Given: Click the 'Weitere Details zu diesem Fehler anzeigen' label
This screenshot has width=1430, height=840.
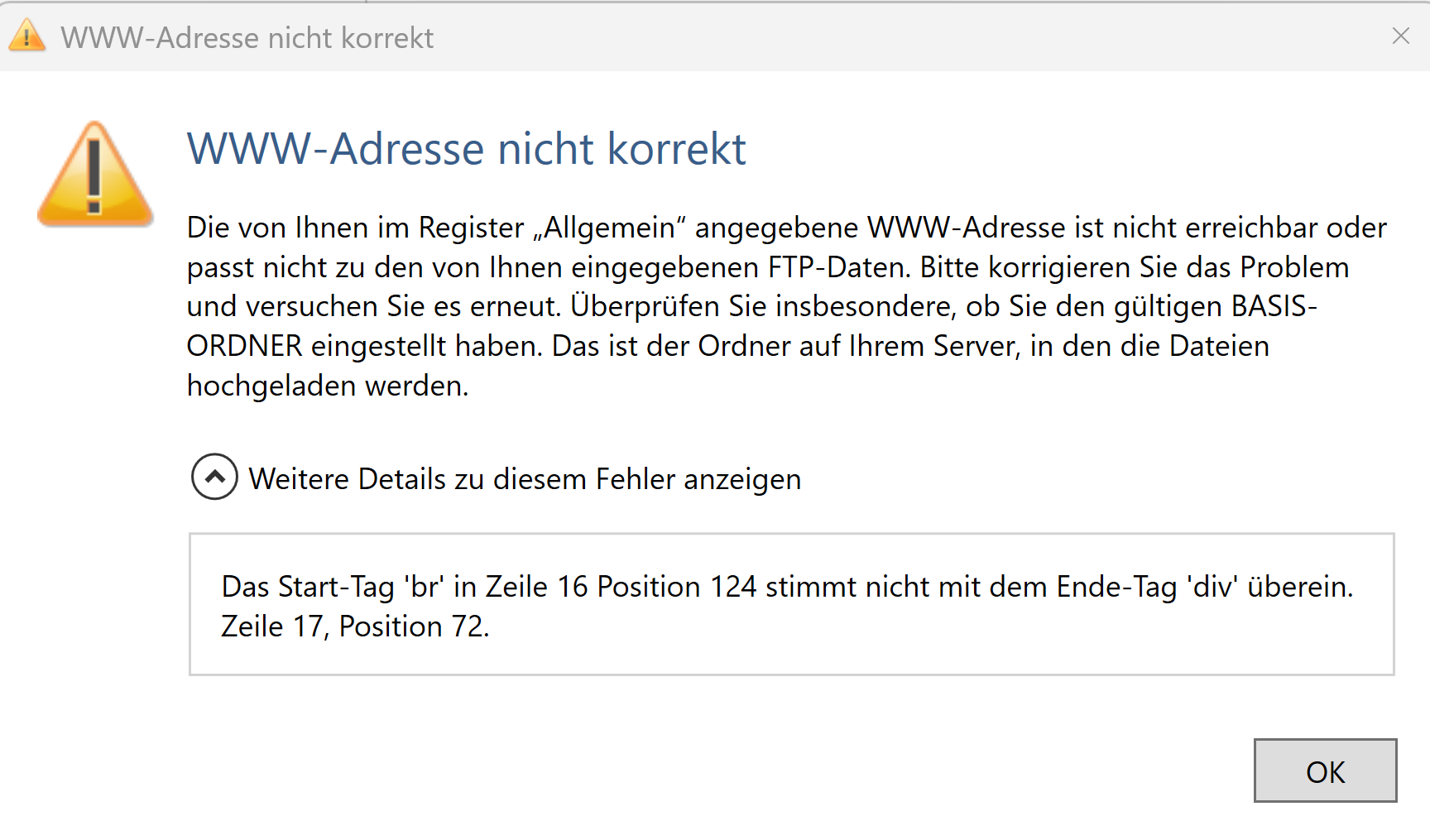Looking at the screenshot, I should click(525, 479).
